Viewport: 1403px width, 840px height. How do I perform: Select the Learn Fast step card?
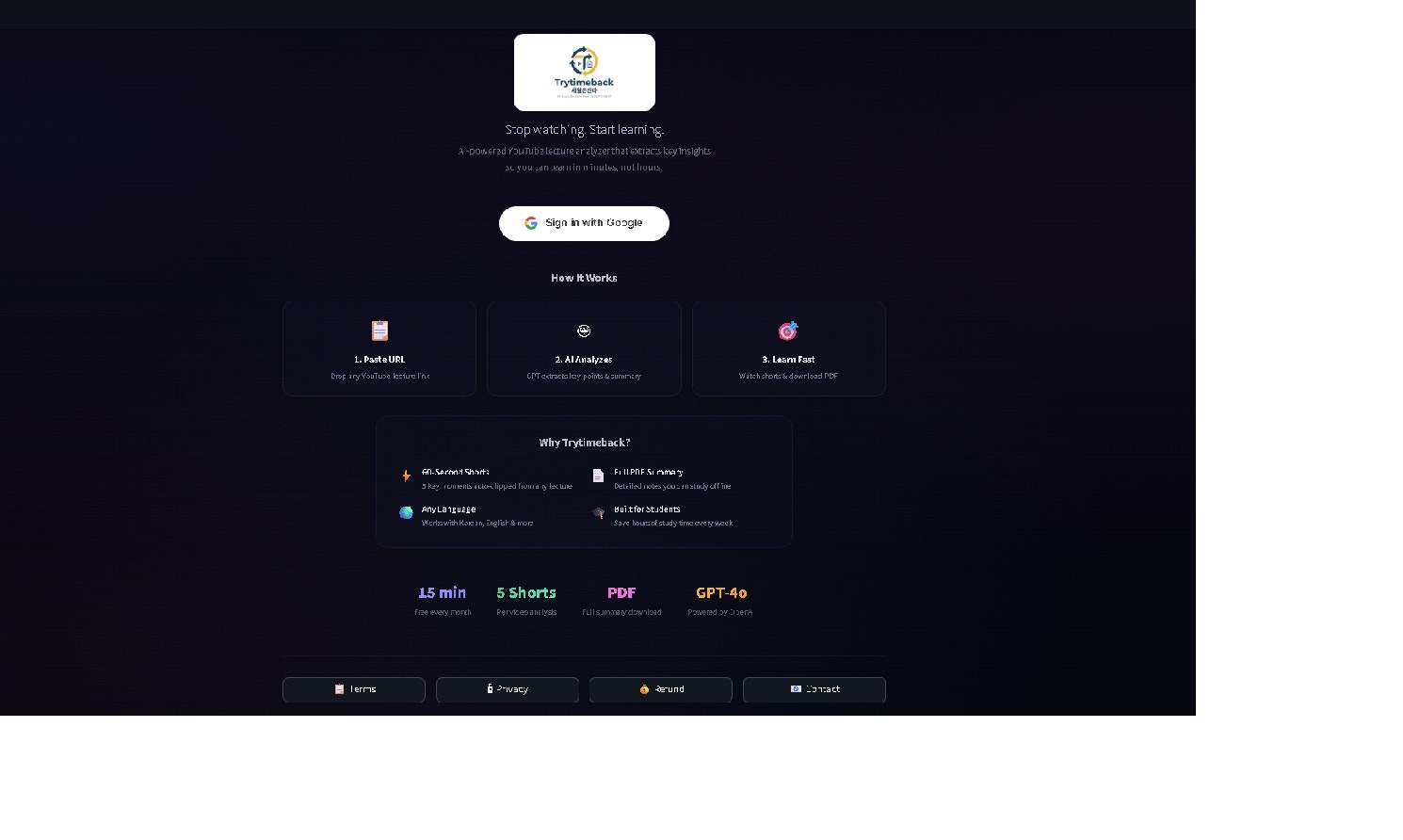point(789,348)
